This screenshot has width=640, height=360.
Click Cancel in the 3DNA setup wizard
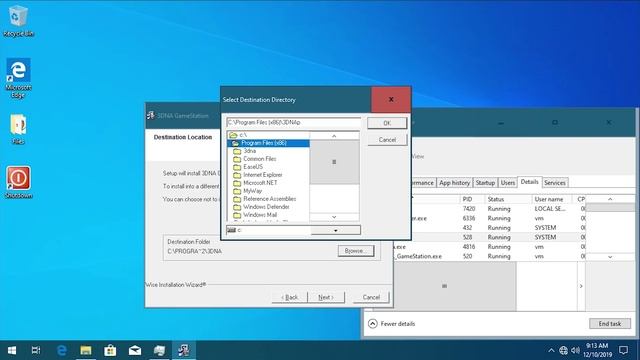click(371, 297)
